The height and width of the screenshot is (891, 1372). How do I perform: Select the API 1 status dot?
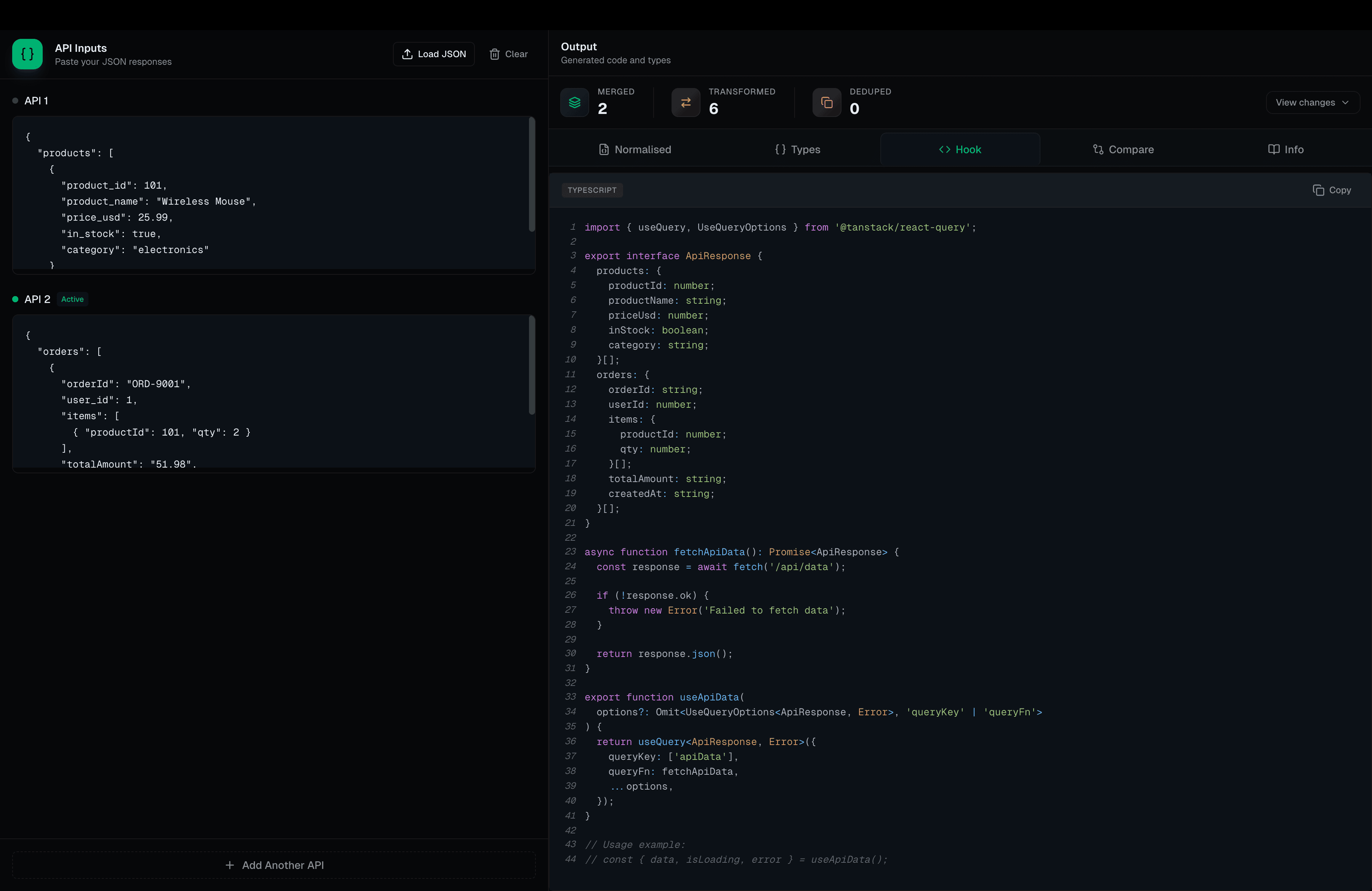point(15,101)
